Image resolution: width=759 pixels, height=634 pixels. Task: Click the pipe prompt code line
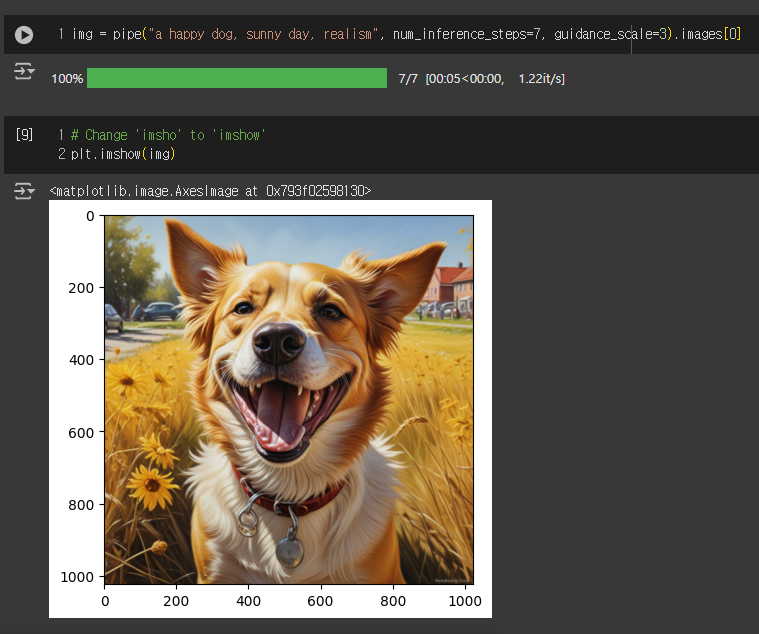pyautogui.click(x=406, y=34)
